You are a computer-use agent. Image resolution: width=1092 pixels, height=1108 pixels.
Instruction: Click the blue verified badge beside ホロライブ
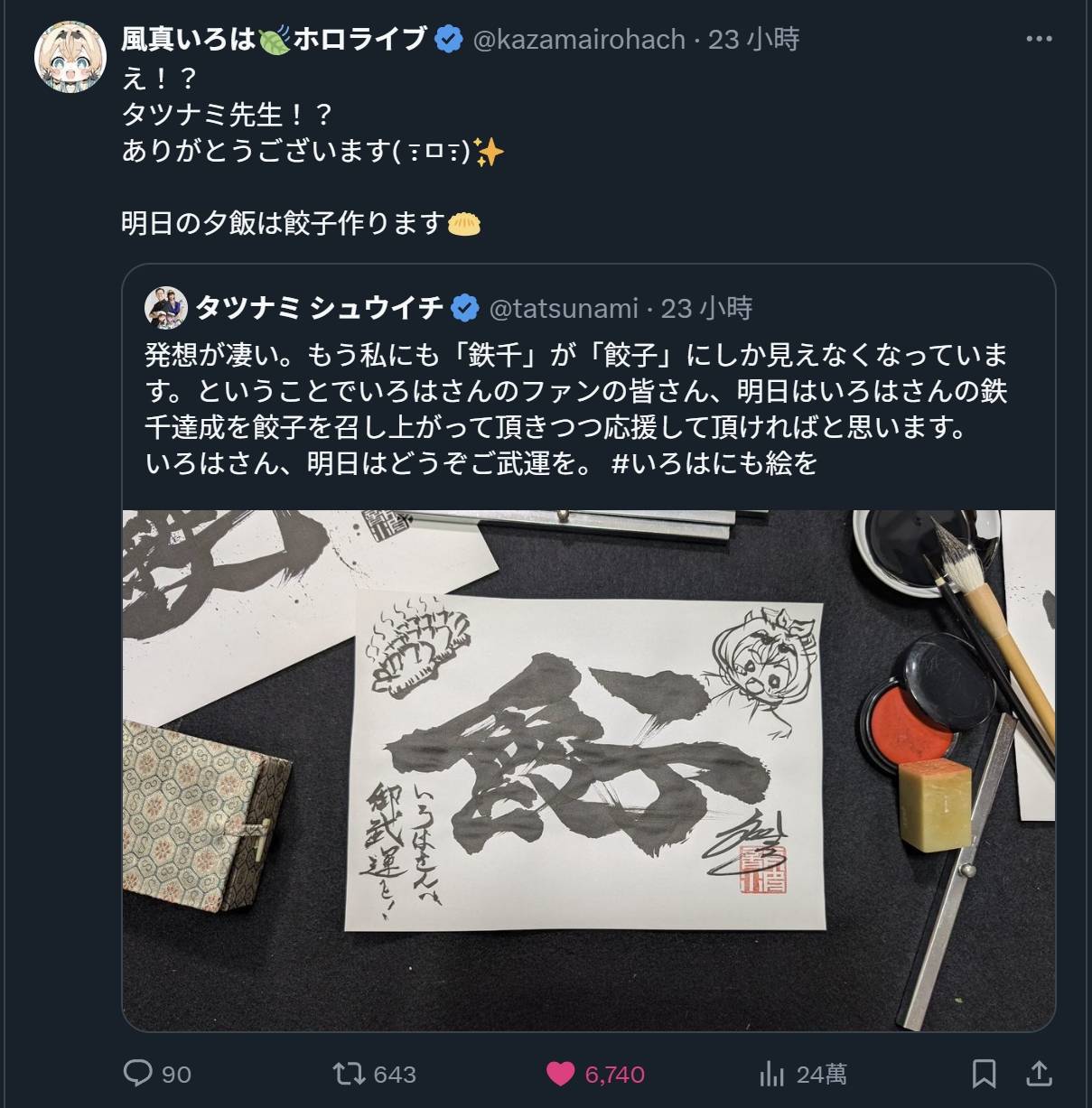[x=450, y=39]
